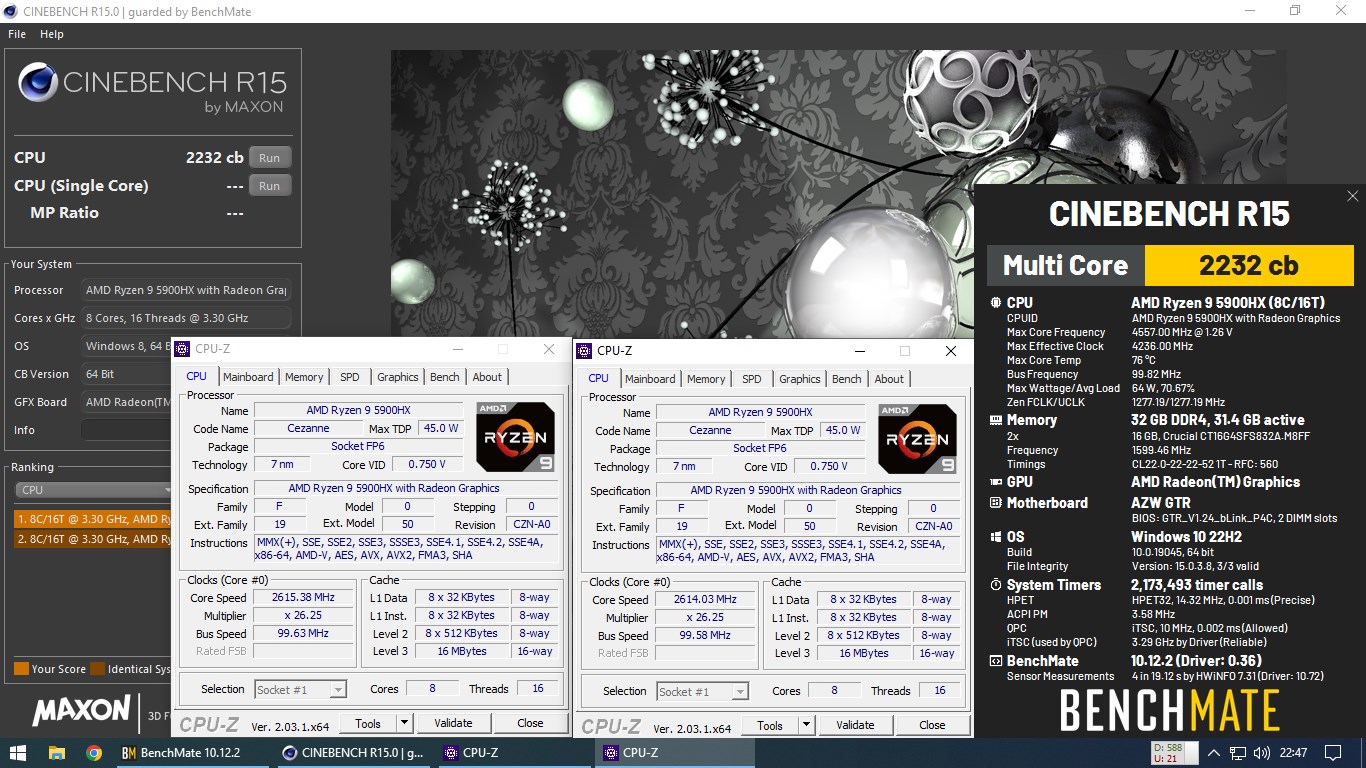The height and width of the screenshot is (768, 1366).
Task: Select CPU tab in left CPU-Z window
Action: [196, 376]
